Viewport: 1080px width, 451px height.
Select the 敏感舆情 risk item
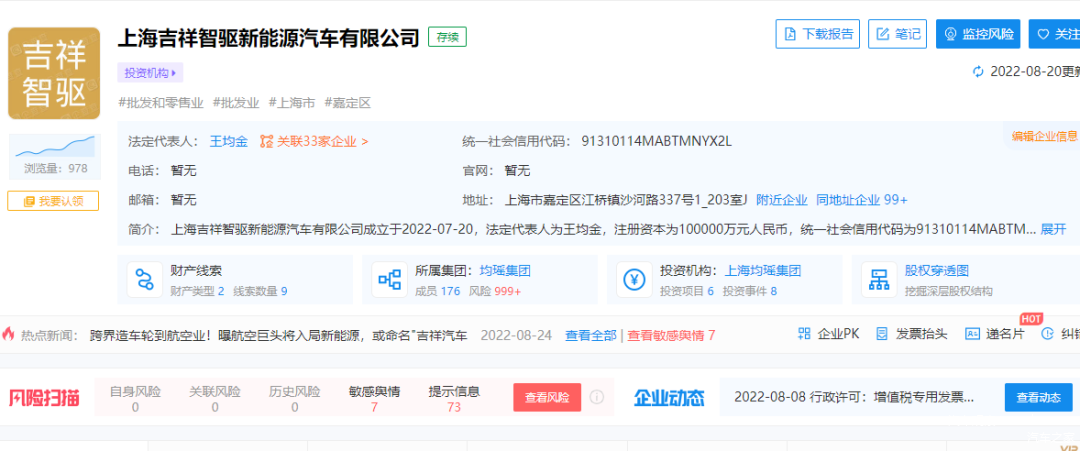coord(374,398)
